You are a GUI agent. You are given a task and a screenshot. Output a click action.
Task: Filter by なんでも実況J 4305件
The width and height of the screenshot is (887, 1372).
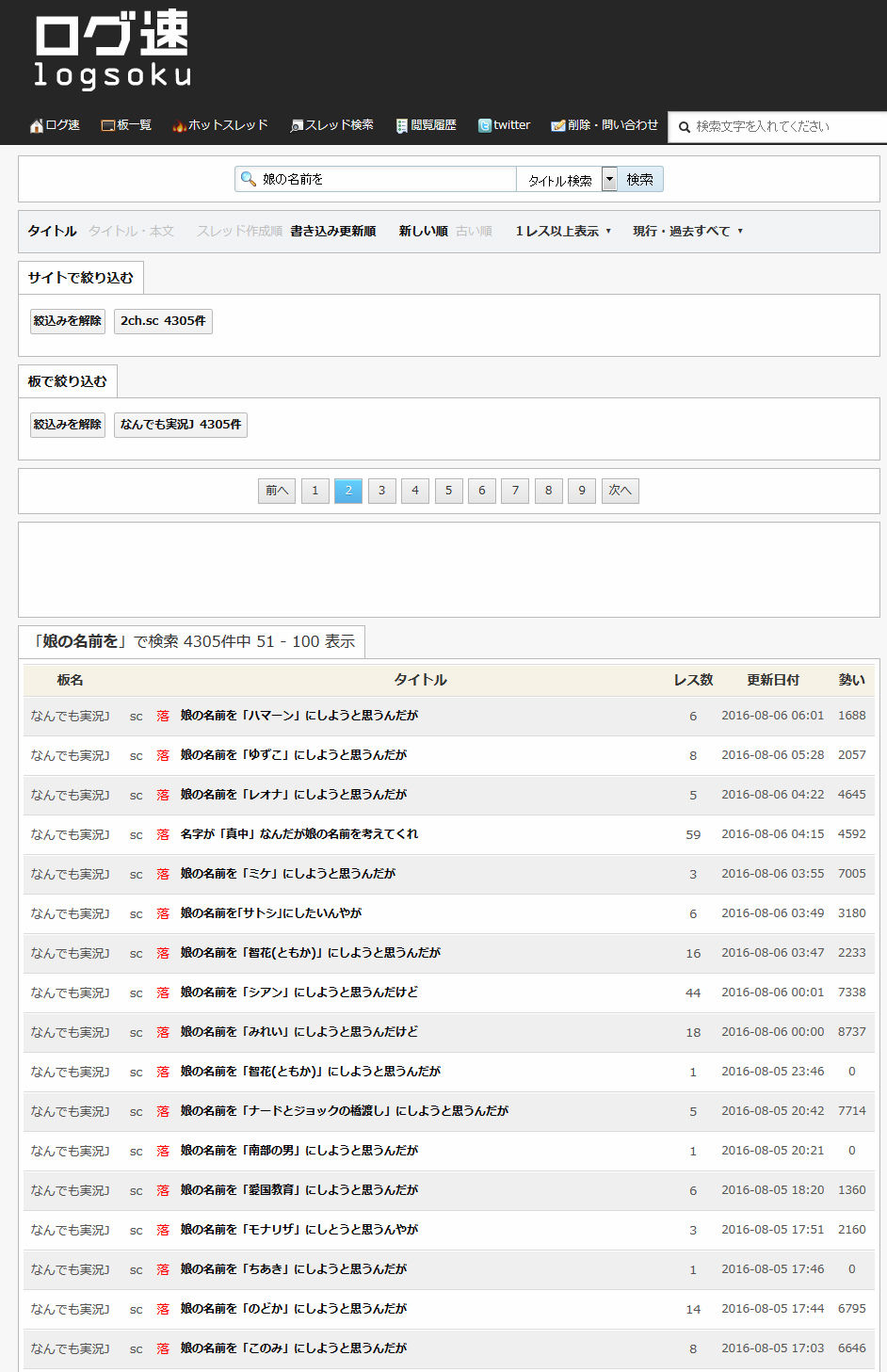pos(181,425)
